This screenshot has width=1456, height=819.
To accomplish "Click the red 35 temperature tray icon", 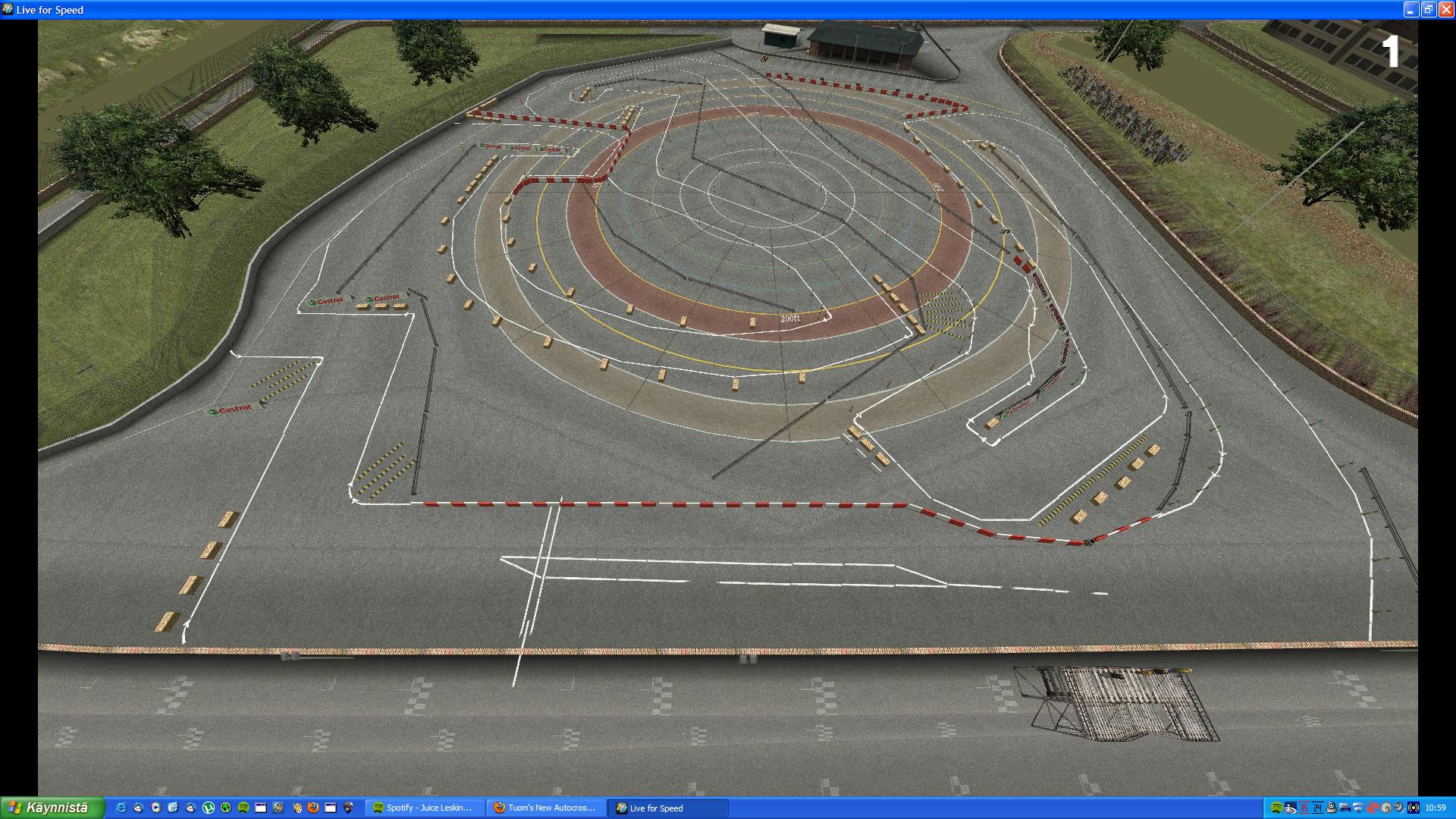I will [1304, 808].
